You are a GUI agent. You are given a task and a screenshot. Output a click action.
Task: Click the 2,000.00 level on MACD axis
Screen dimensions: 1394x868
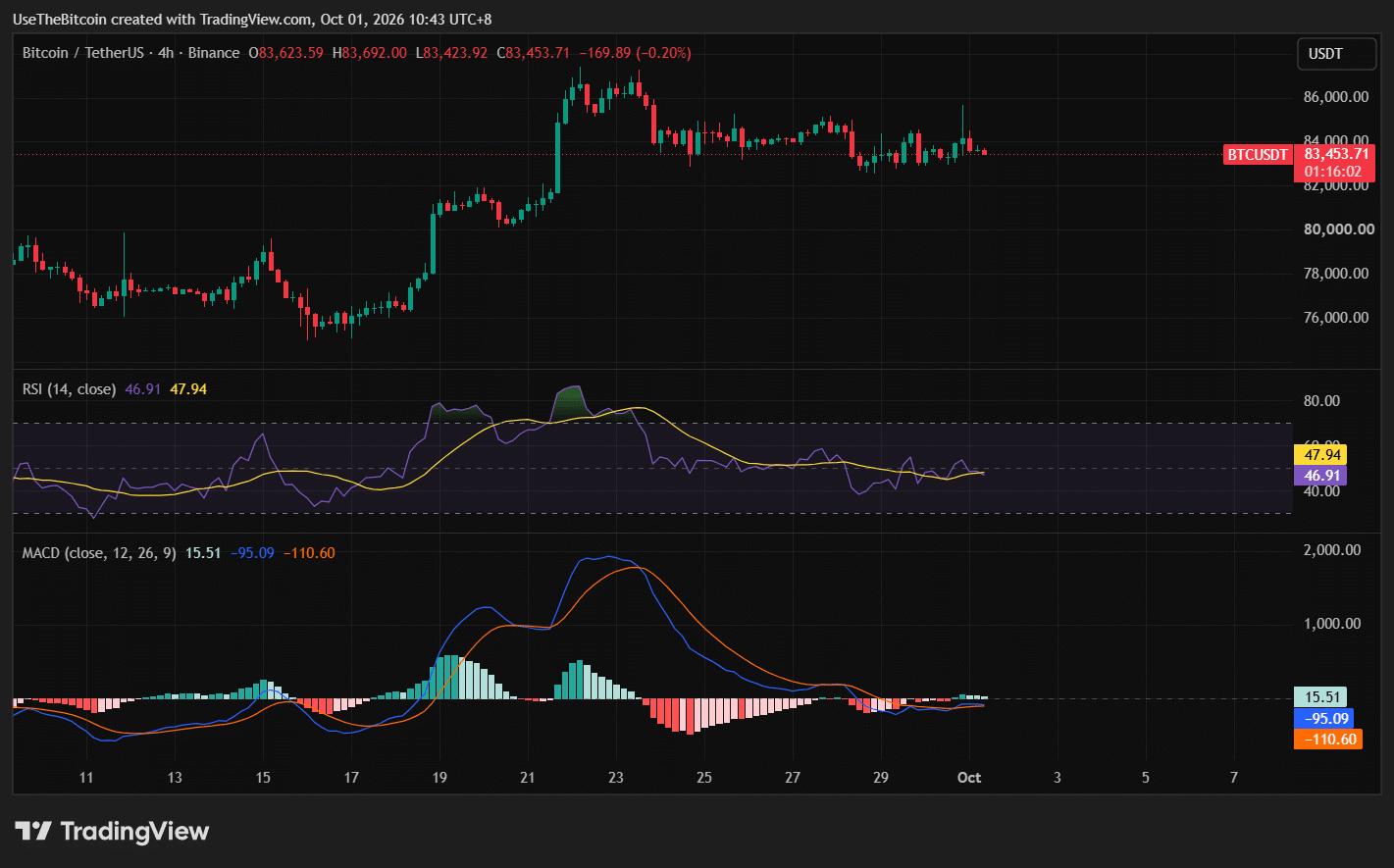click(x=1332, y=550)
